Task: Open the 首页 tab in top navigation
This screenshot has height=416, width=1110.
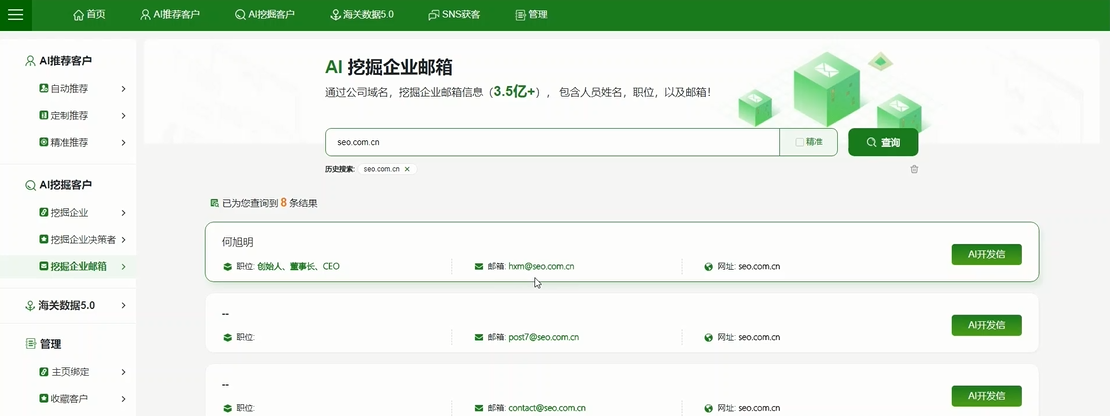Action: [89, 15]
